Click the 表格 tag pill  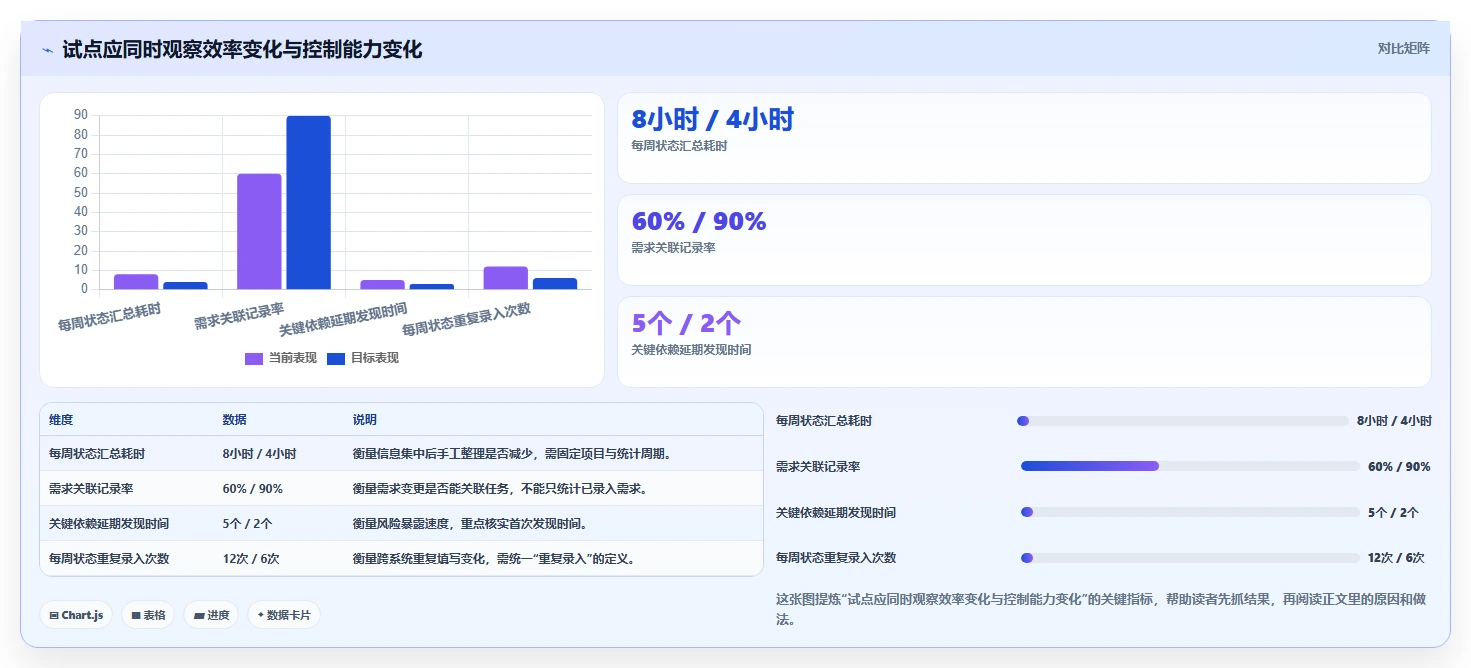(148, 615)
